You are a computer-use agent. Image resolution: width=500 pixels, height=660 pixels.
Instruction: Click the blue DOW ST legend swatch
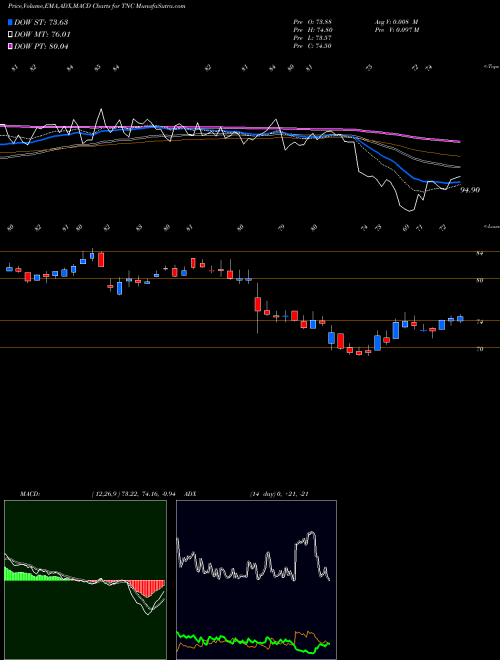pyautogui.click(x=11, y=22)
